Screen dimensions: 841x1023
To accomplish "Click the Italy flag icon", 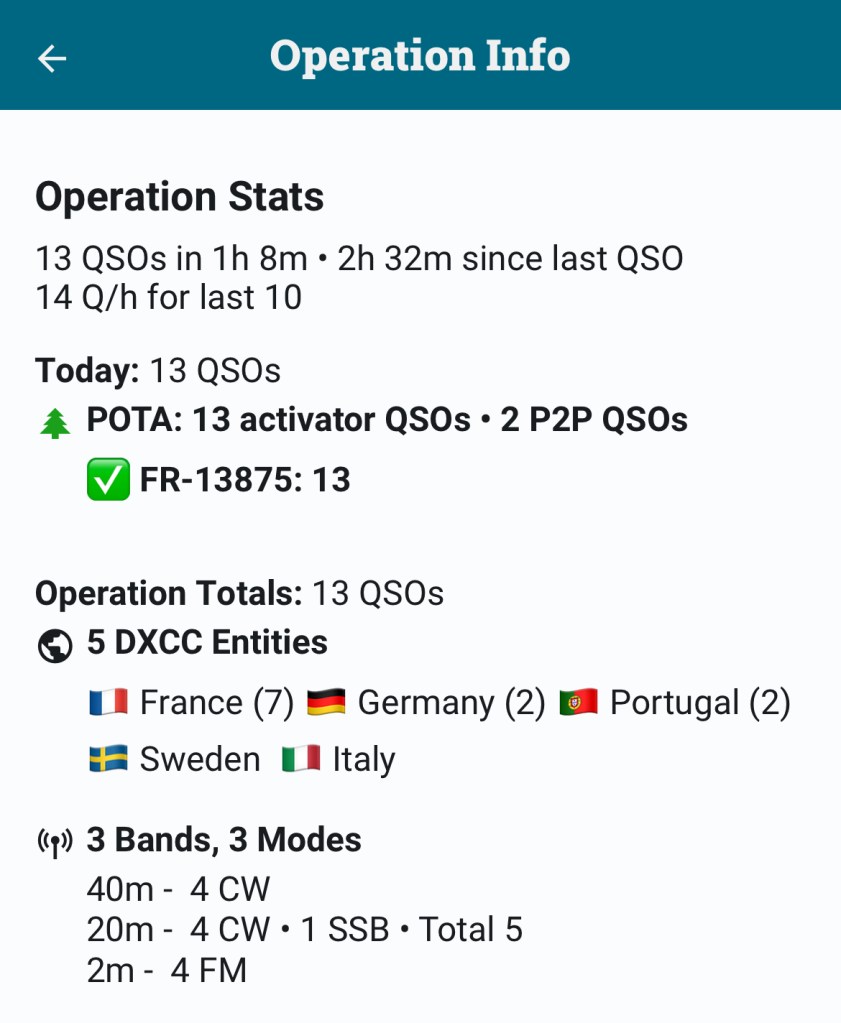I will click(x=301, y=760).
